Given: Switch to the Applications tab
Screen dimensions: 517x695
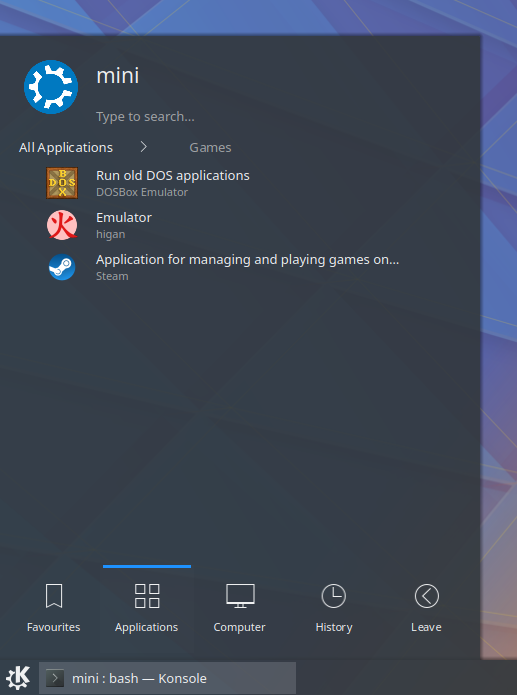Looking at the screenshot, I should coord(147,611).
